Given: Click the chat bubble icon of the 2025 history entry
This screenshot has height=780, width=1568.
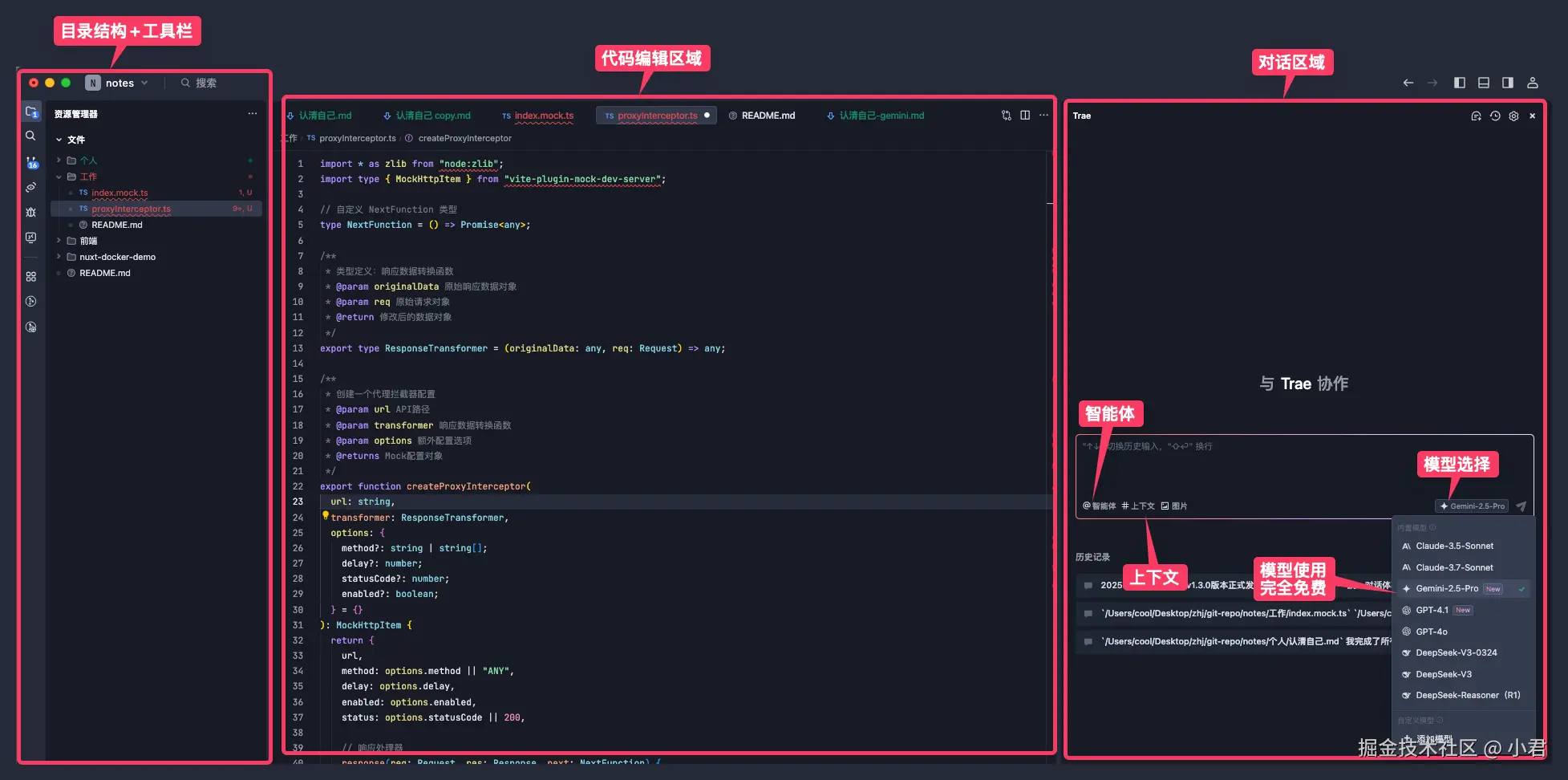Looking at the screenshot, I should pos(1088,586).
